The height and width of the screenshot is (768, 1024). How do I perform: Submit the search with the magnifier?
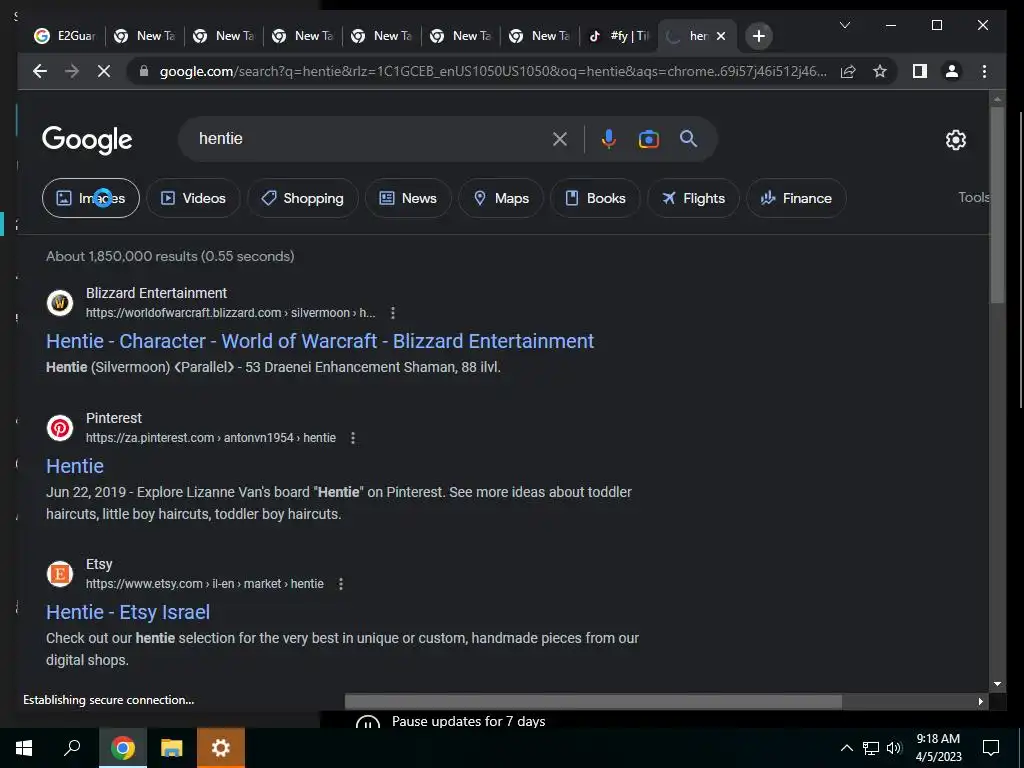[688, 138]
